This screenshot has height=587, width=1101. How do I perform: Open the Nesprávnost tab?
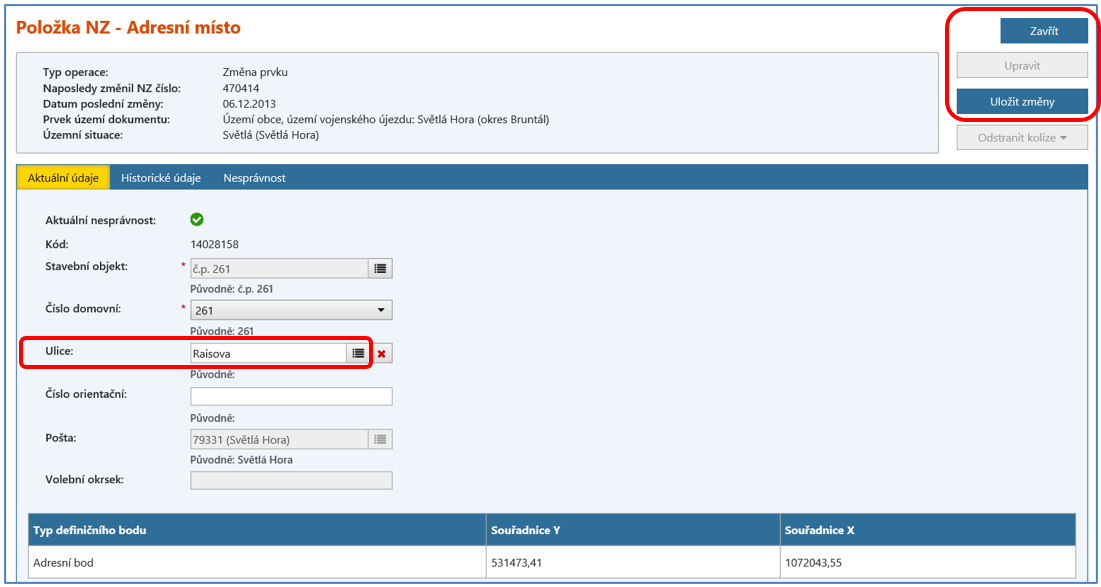[x=254, y=178]
